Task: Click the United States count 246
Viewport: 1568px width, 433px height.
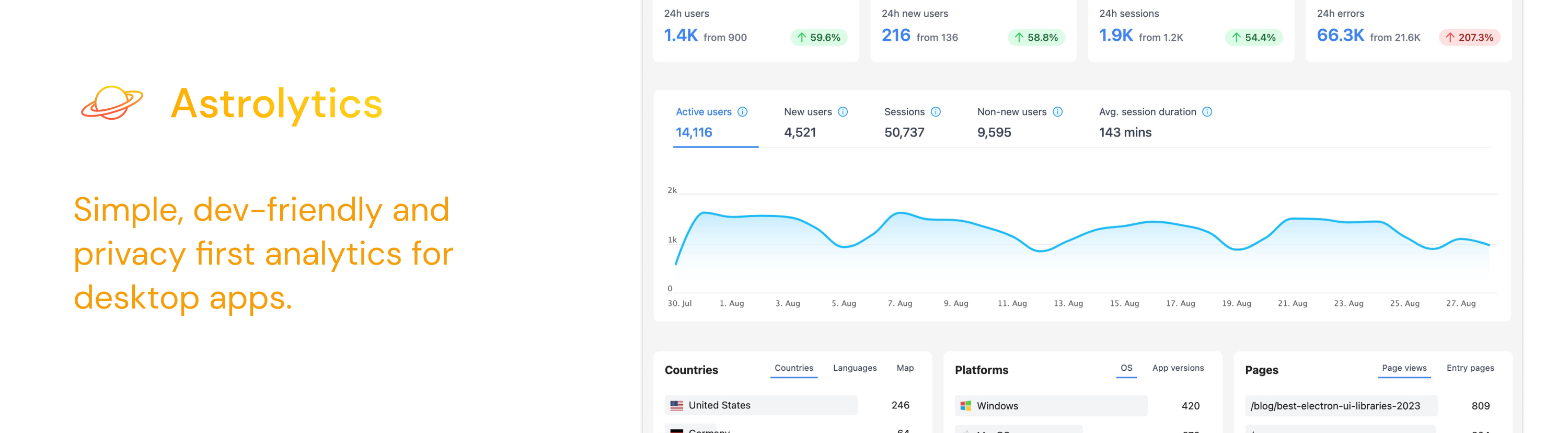Action: pos(900,405)
